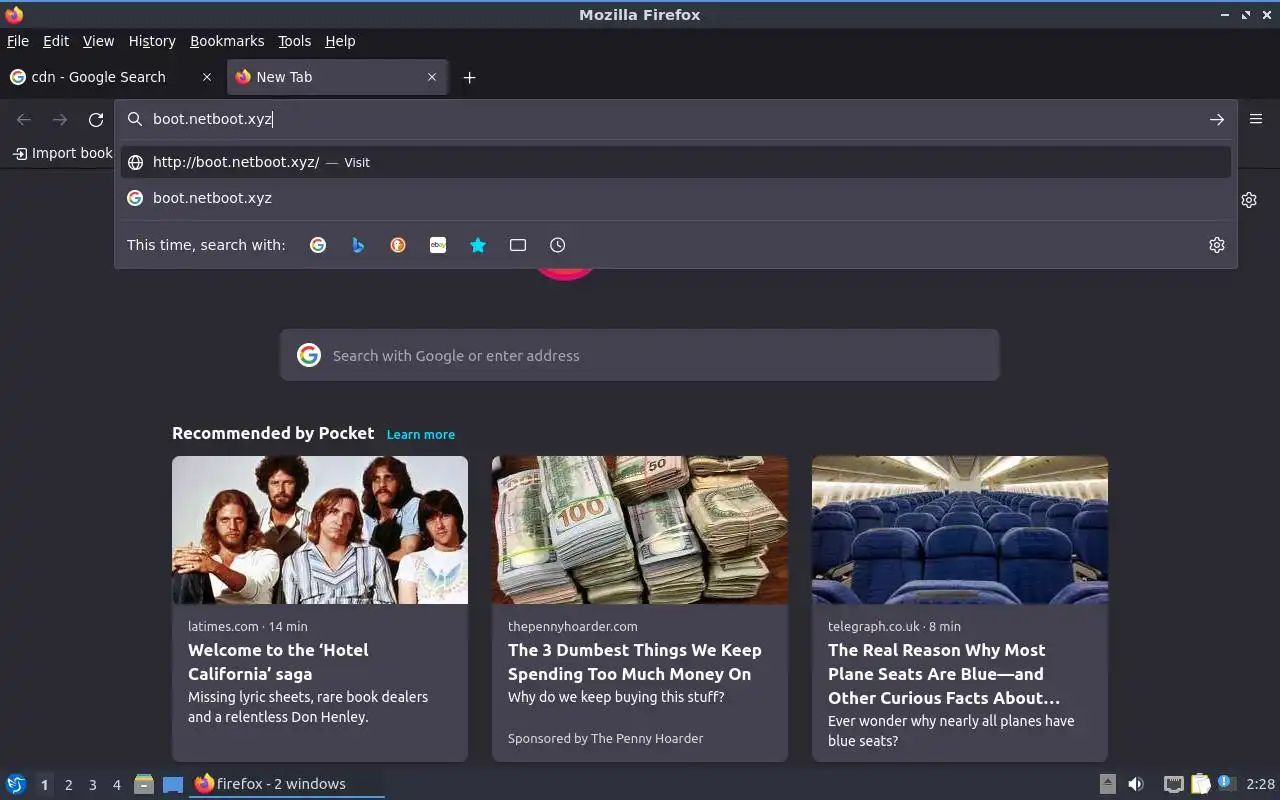The height and width of the screenshot is (800, 1280).
Task: Open the File menu
Action: [x=18, y=41]
